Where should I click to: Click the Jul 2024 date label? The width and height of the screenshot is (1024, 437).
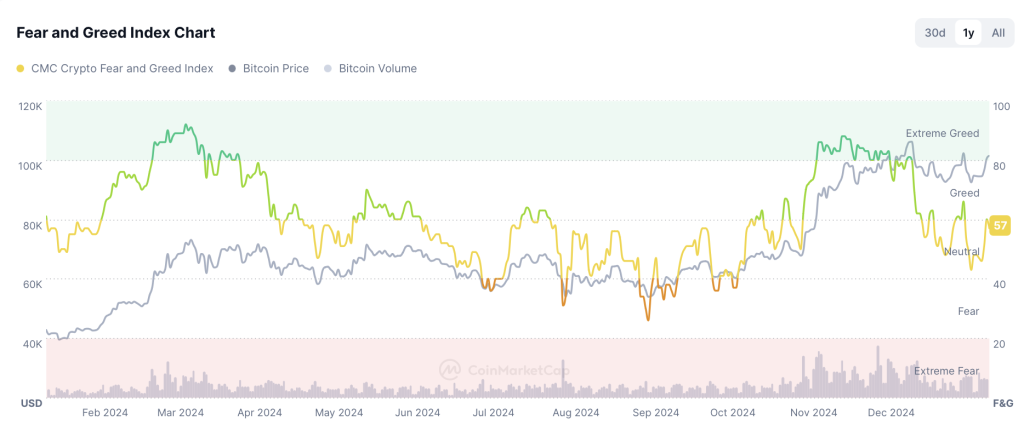[x=493, y=413]
